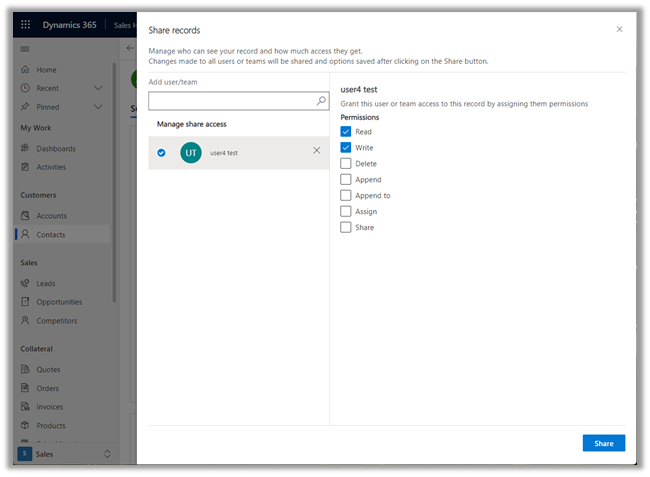Open Home from the sidebar

point(46,70)
